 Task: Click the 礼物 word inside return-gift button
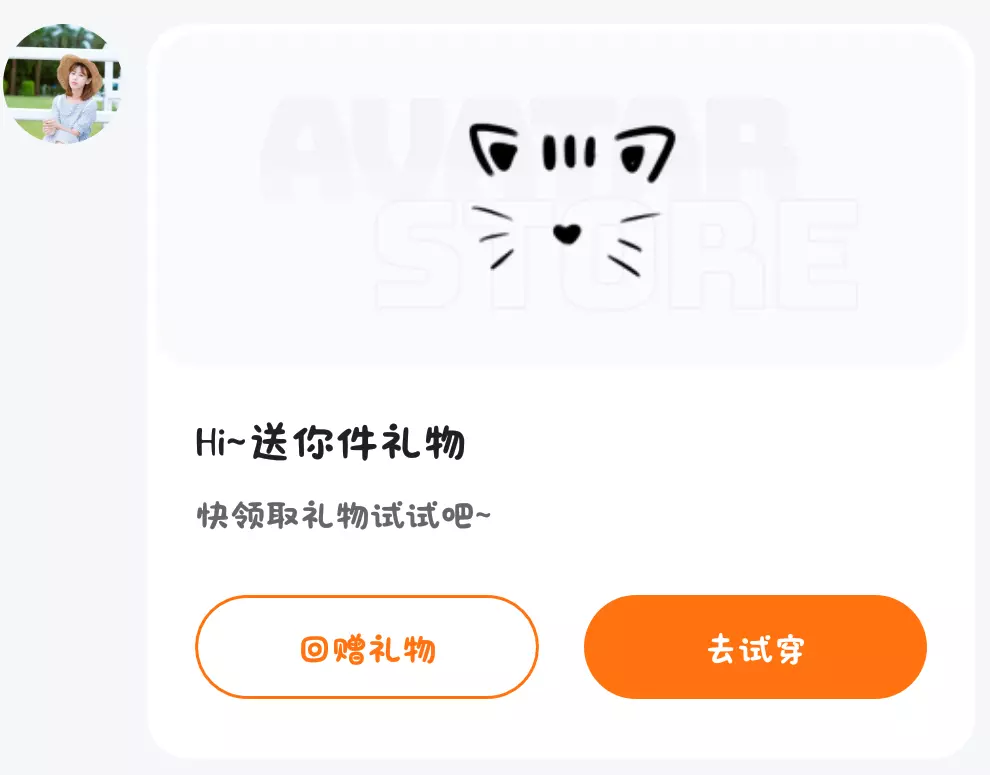coord(402,649)
